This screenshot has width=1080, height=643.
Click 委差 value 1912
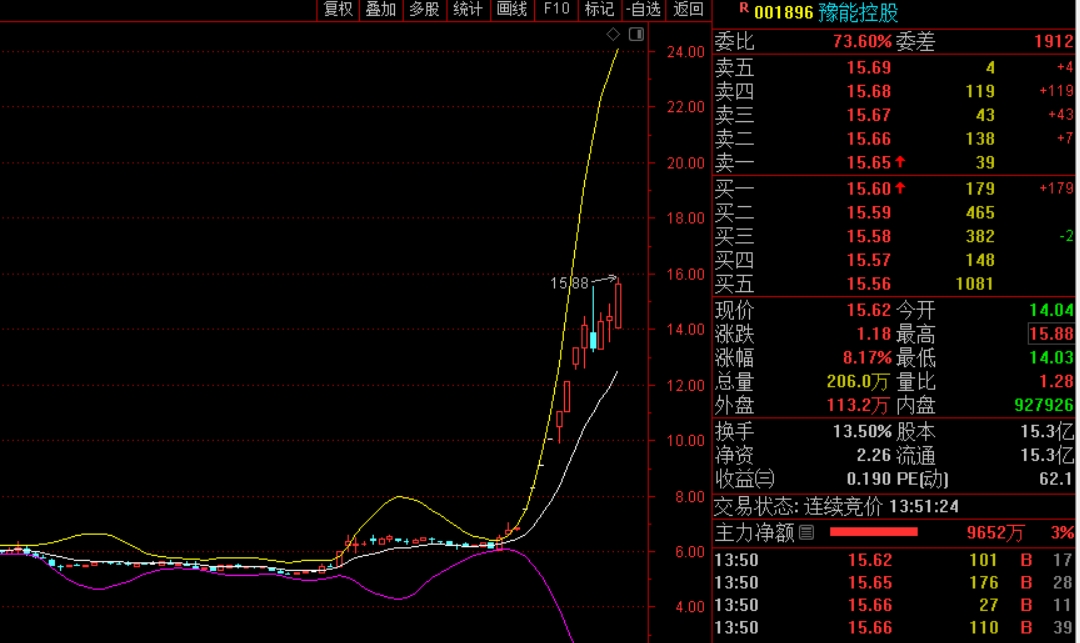(x=1054, y=41)
